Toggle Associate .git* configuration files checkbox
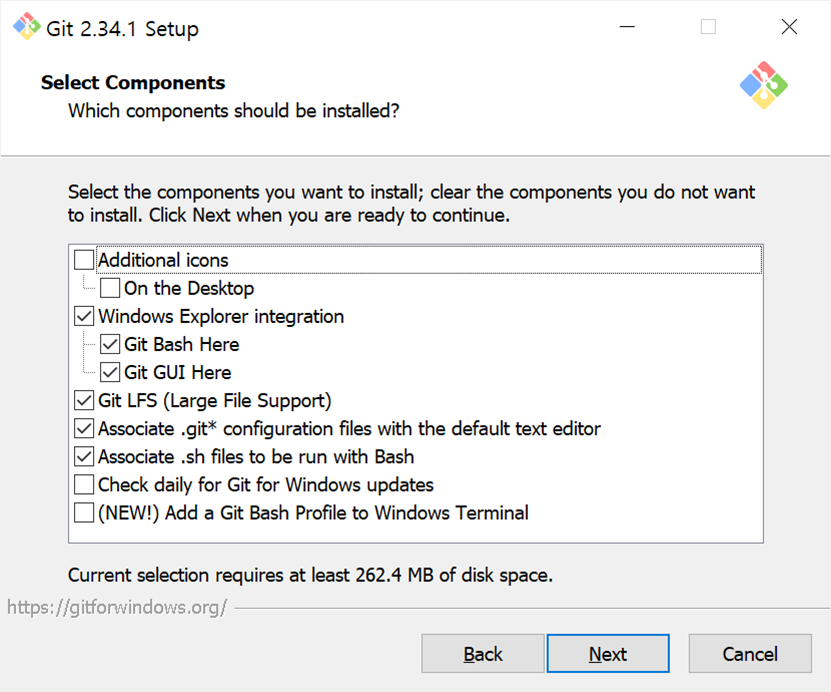 84,429
